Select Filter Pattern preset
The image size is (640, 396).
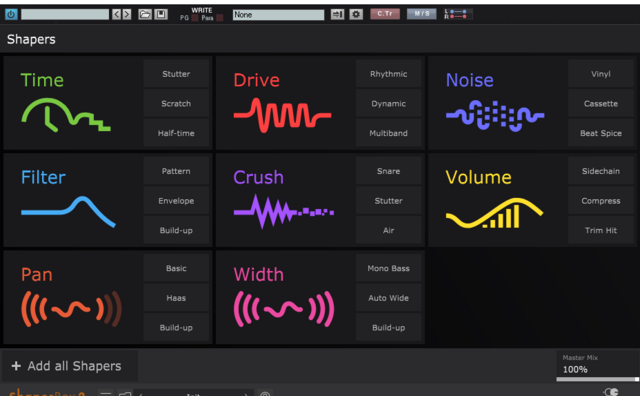click(x=176, y=171)
